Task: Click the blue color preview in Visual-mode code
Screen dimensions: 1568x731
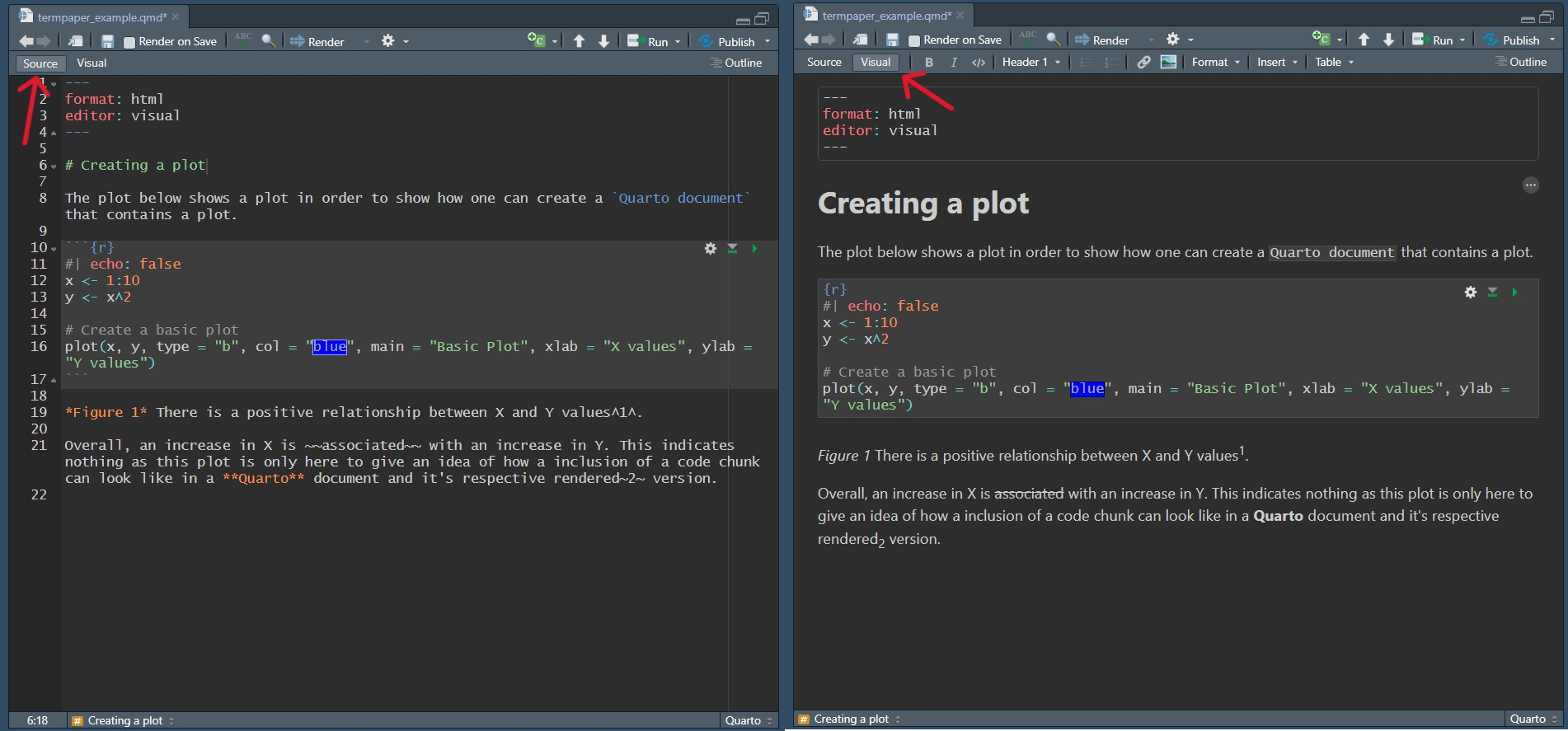Action: 1087,389
